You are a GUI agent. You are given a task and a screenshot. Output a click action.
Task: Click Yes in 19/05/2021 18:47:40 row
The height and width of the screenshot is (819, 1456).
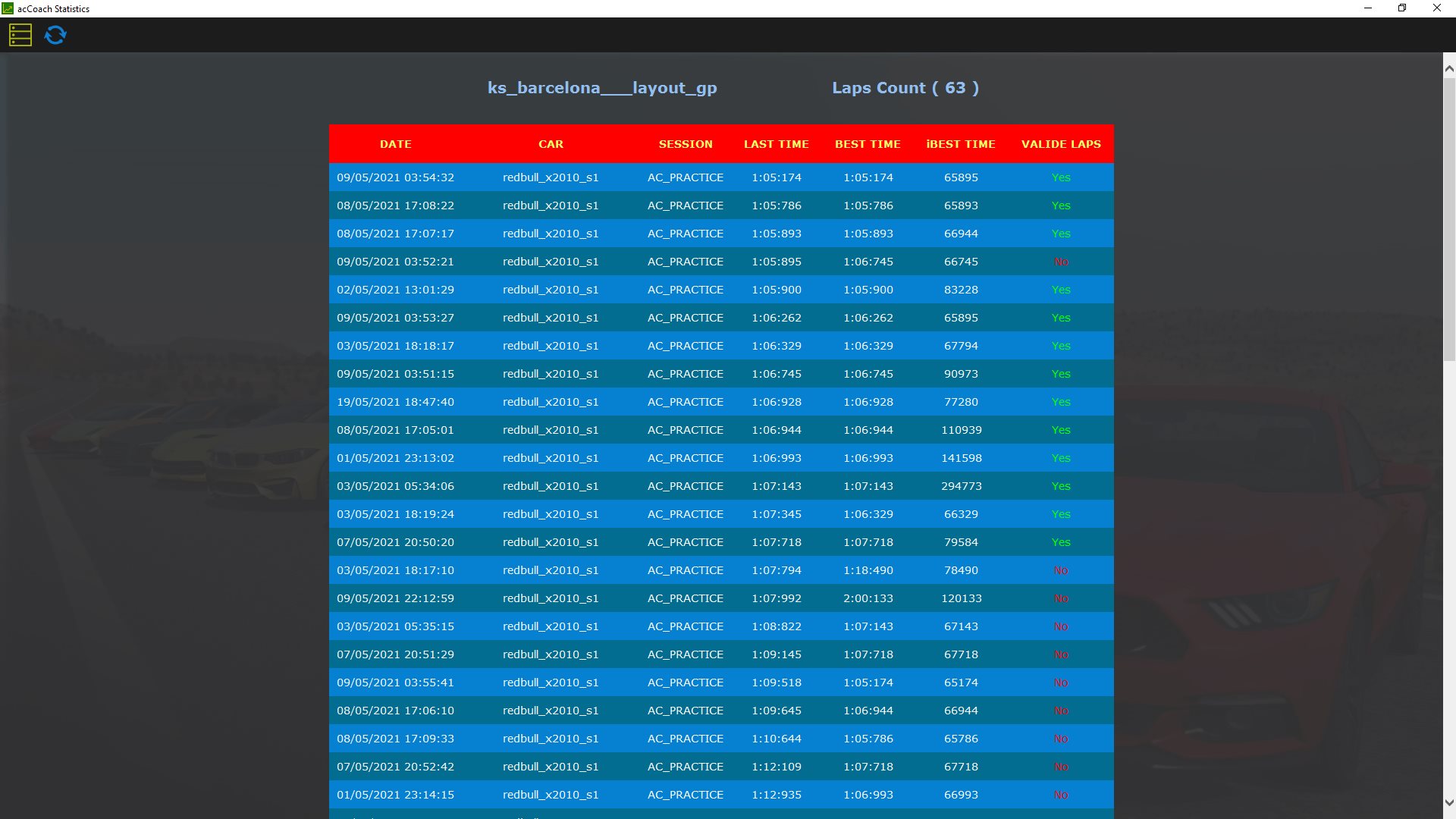coord(1061,402)
